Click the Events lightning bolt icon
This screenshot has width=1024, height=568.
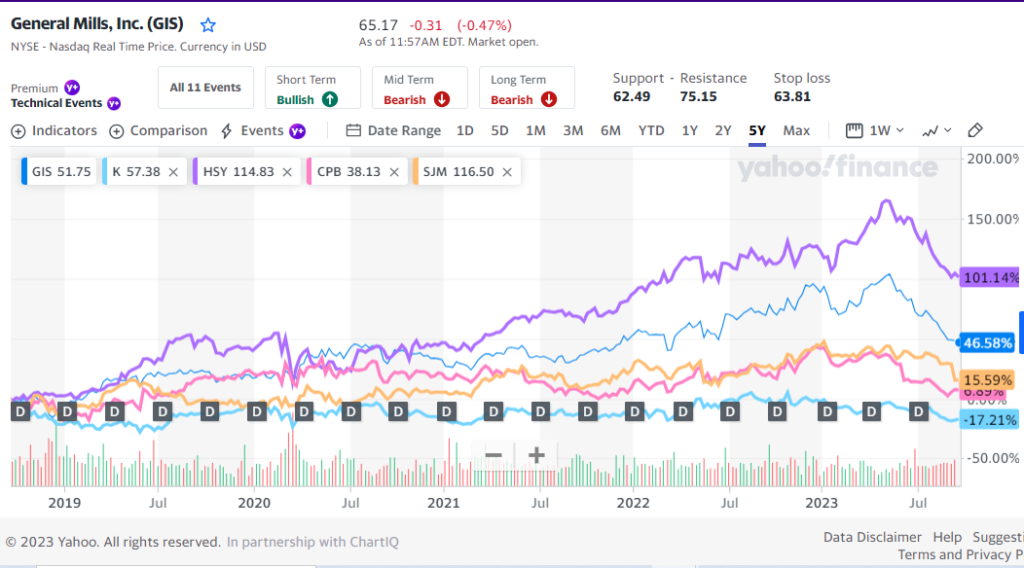pos(227,131)
